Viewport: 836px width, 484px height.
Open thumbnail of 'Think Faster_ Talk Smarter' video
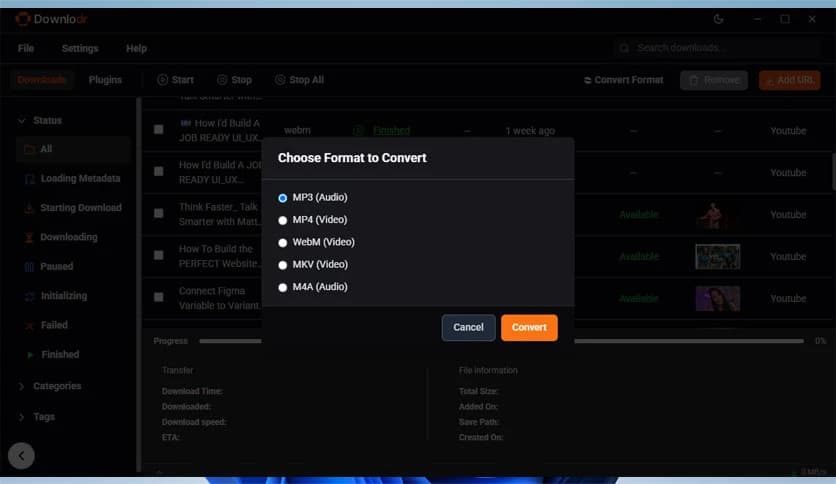point(717,215)
